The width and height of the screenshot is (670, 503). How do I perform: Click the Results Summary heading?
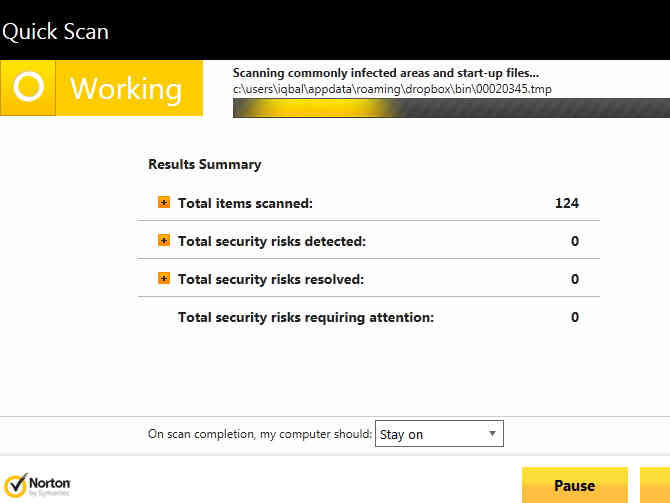click(x=204, y=164)
